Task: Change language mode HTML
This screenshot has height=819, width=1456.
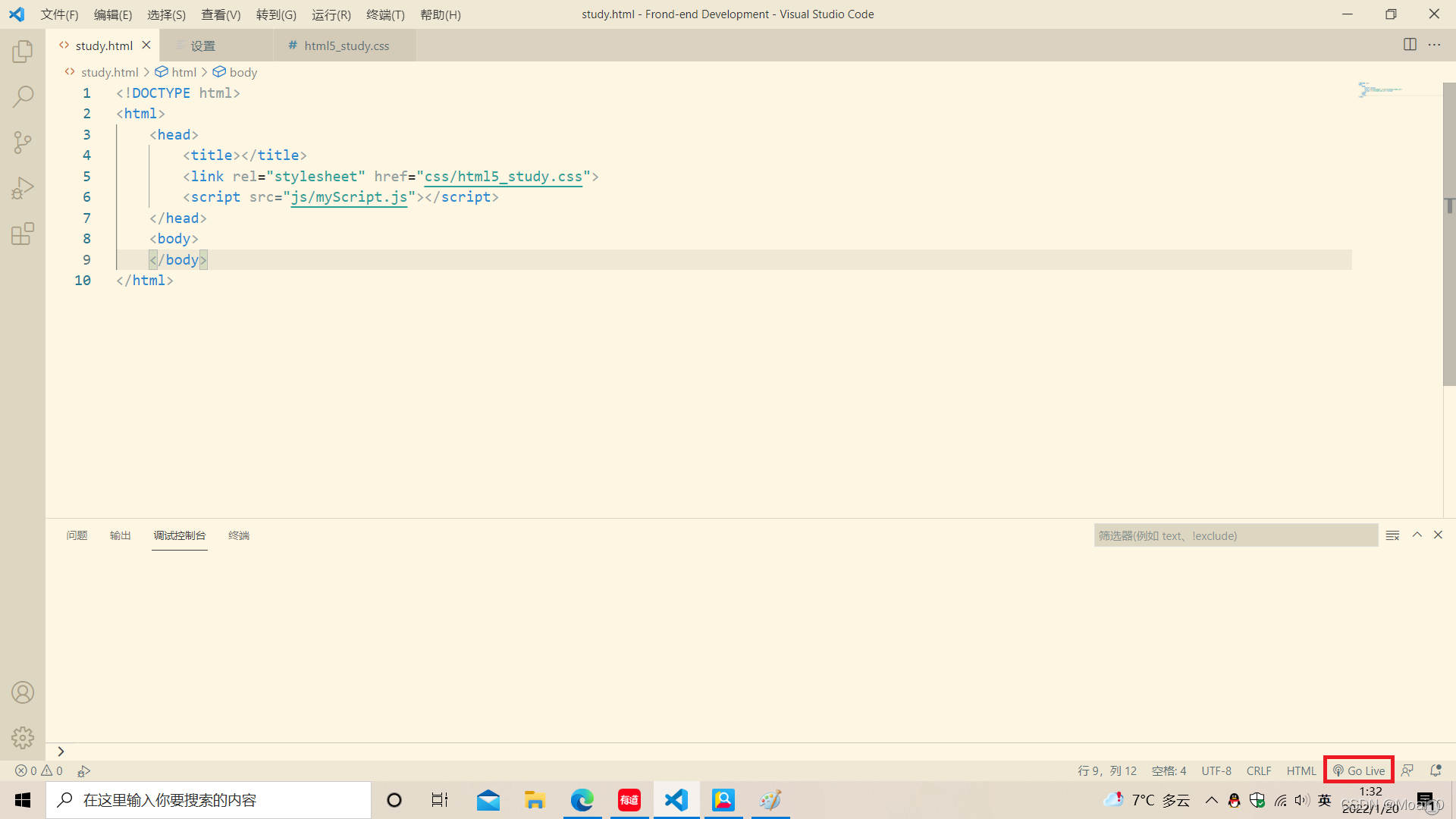Action: (1301, 770)
